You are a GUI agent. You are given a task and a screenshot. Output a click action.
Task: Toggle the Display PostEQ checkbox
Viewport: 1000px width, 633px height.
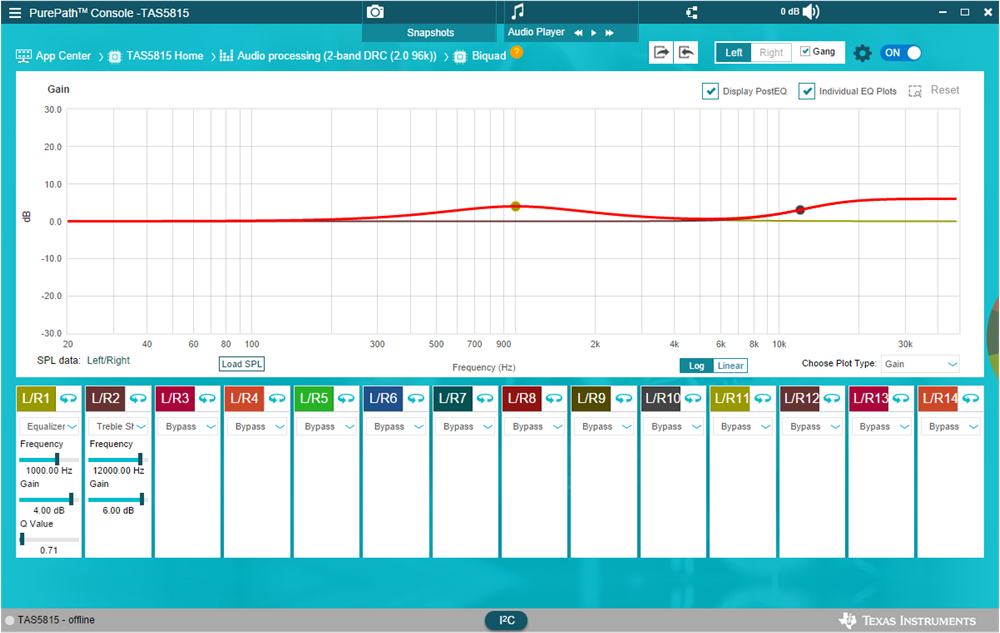point(710,91)
